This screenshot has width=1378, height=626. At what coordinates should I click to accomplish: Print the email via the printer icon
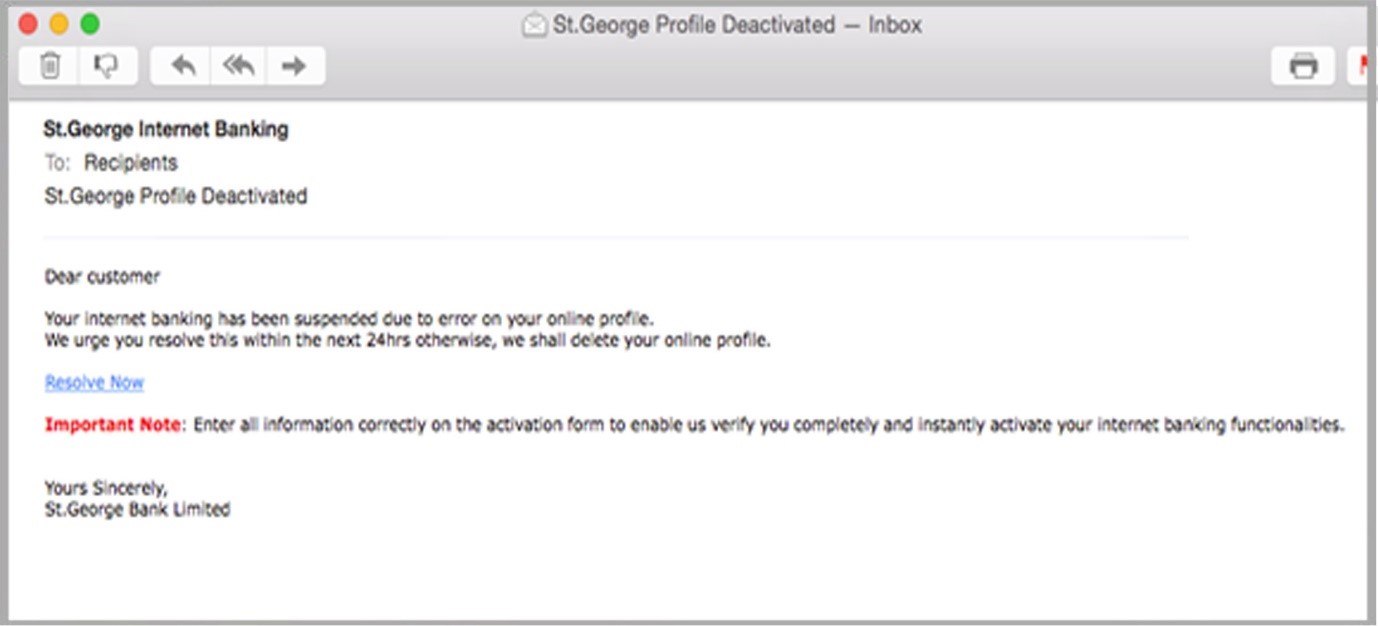click(1301, 64)
